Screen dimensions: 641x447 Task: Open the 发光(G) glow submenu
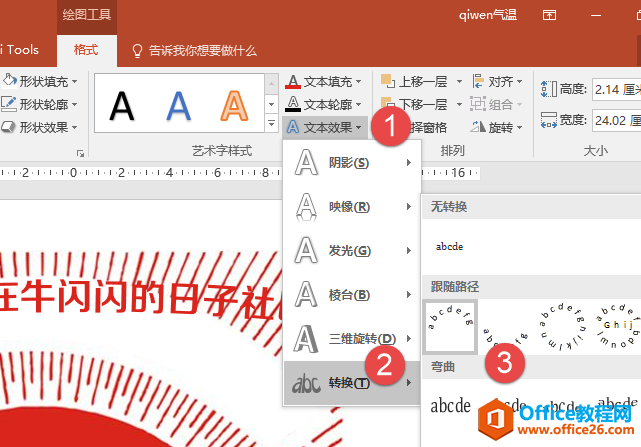click(352, 250)
